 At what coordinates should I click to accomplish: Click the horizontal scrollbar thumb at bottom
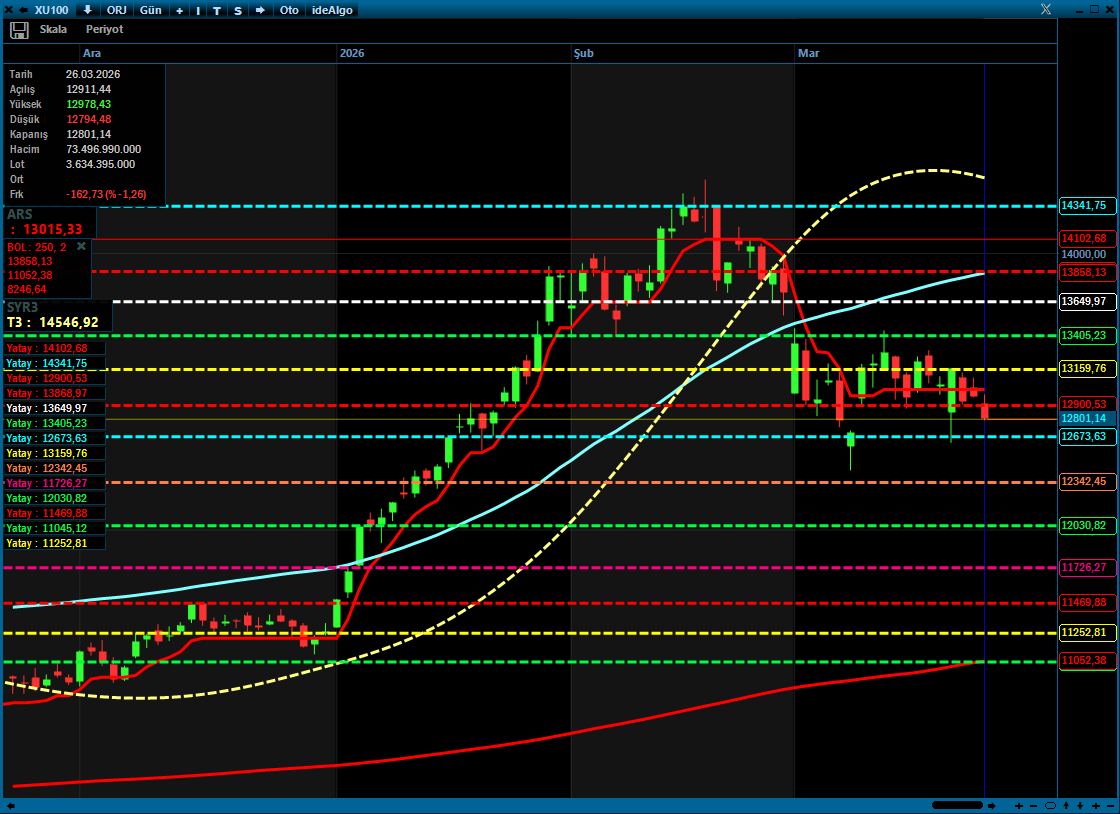(957, 805)
